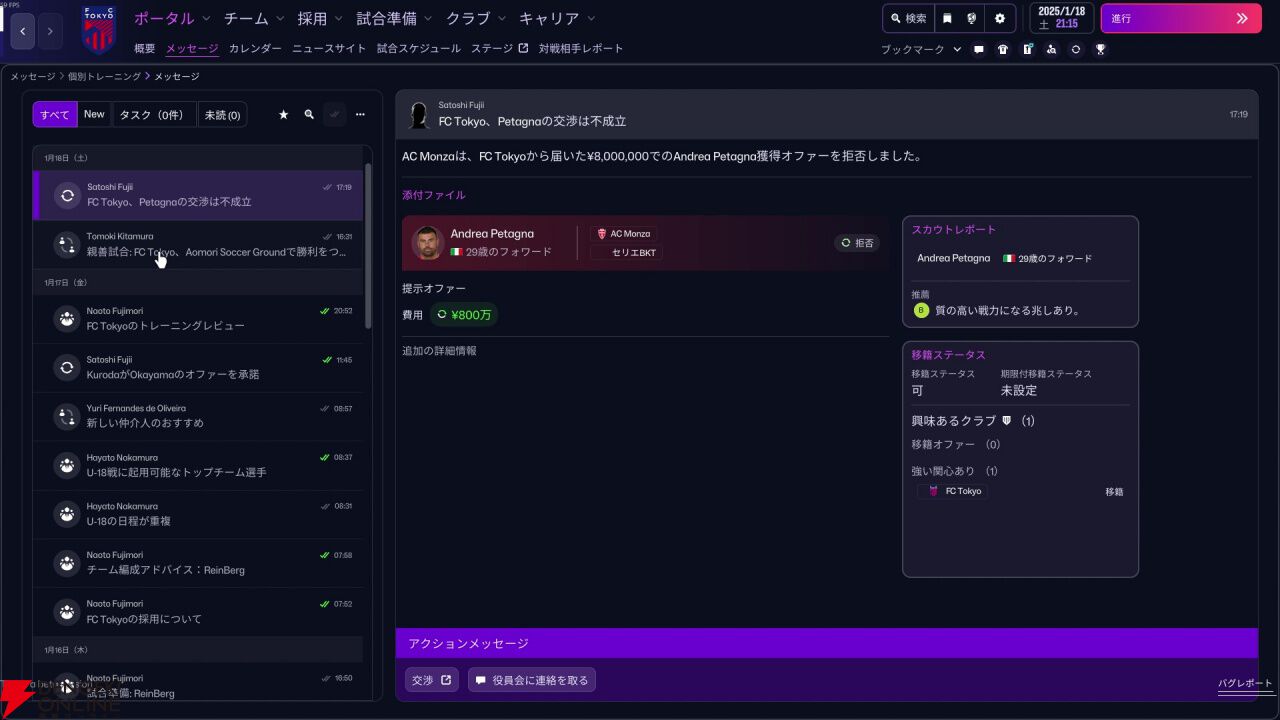This screenshot has width=1280, height=720.
Task: Select the 未読 (0) filter
Action: click(x=222, y=115)
